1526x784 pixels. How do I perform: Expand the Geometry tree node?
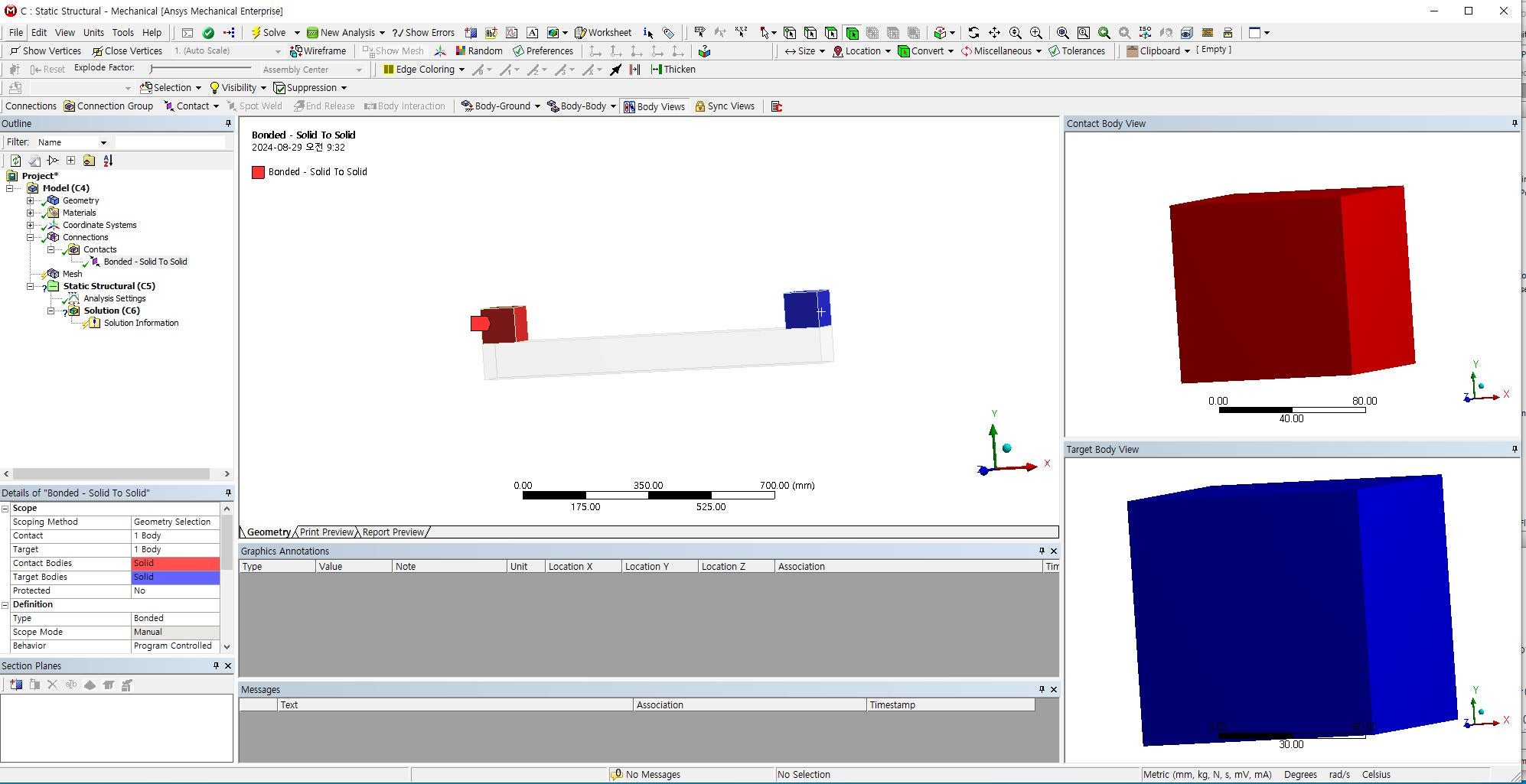click(x=31, y=200)
